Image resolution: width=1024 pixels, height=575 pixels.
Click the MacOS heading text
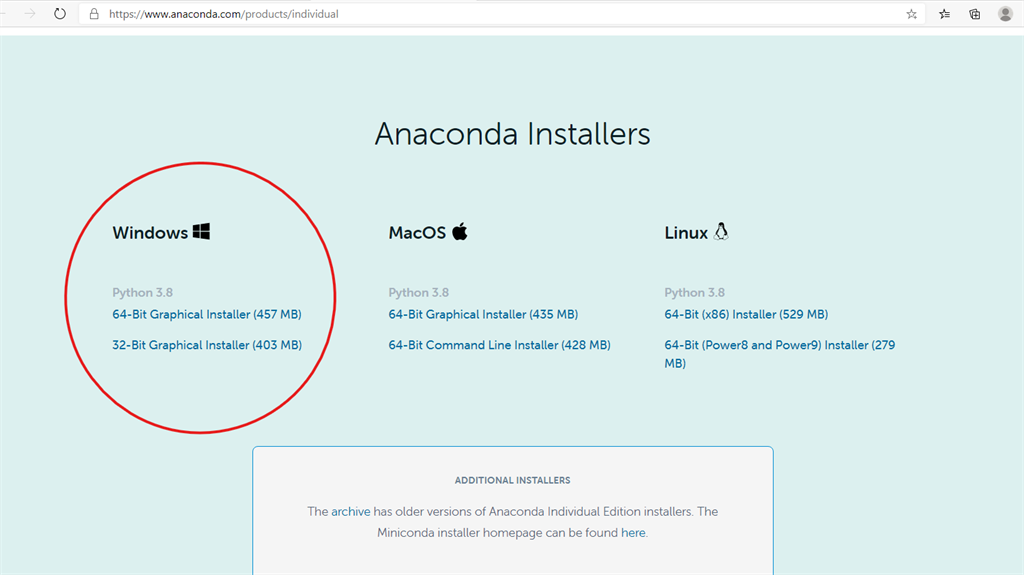tap(417, 233)
